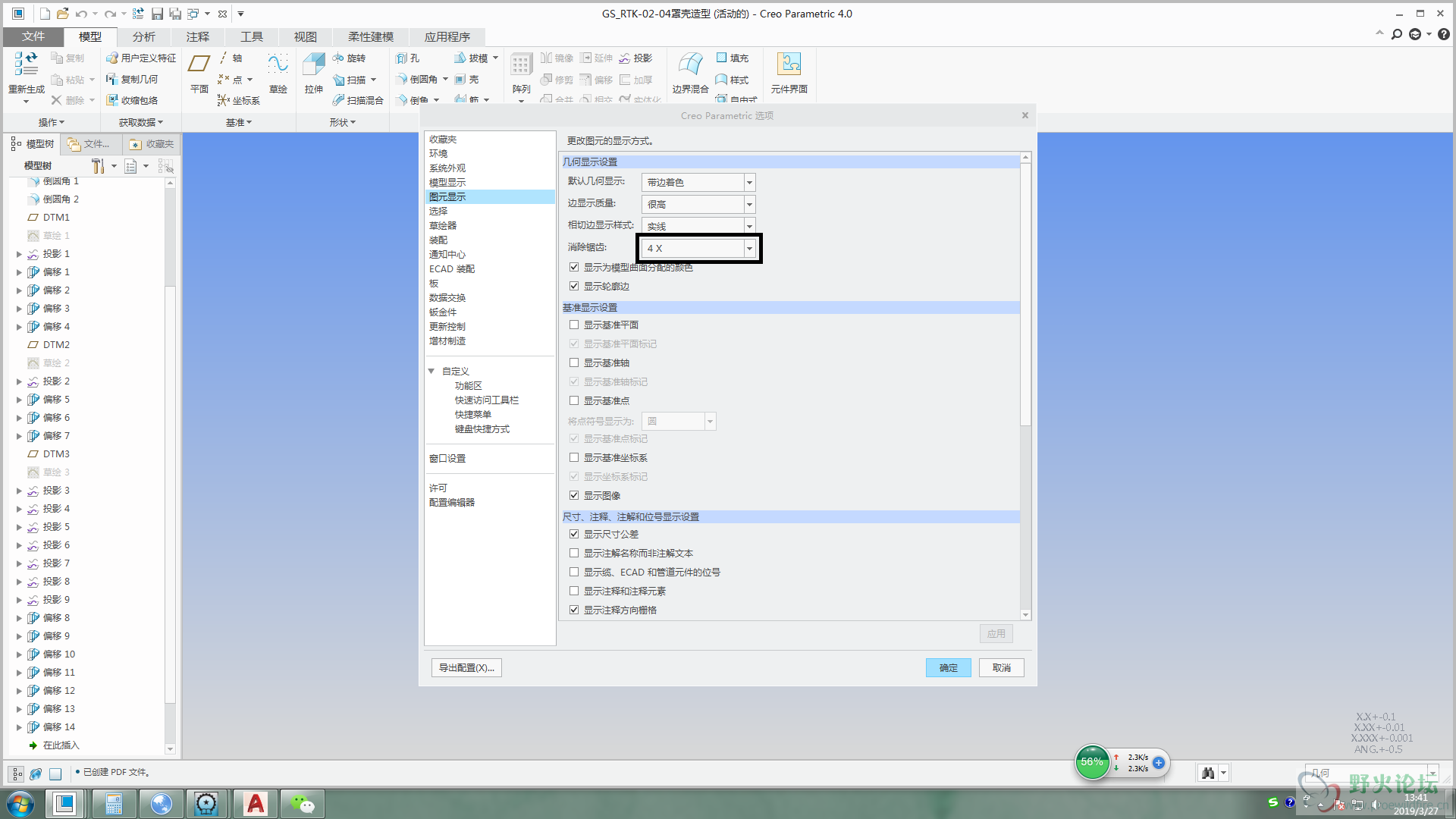Image resolution: width=1456 pixels, height=819 pixels.
Task: Click the 拔模 draft tool
Action: (471, 58)
